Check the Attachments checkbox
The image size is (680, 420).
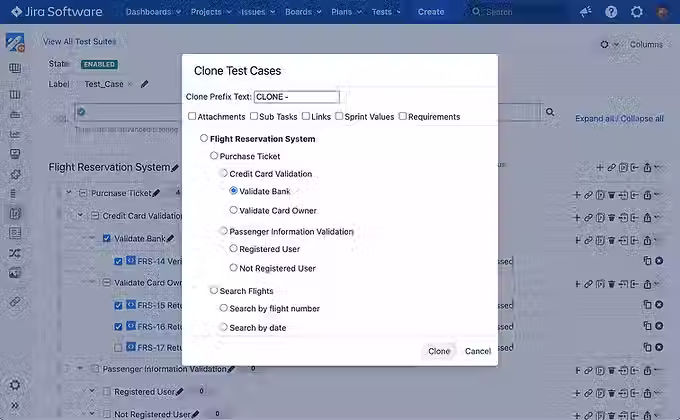(192, 116)
